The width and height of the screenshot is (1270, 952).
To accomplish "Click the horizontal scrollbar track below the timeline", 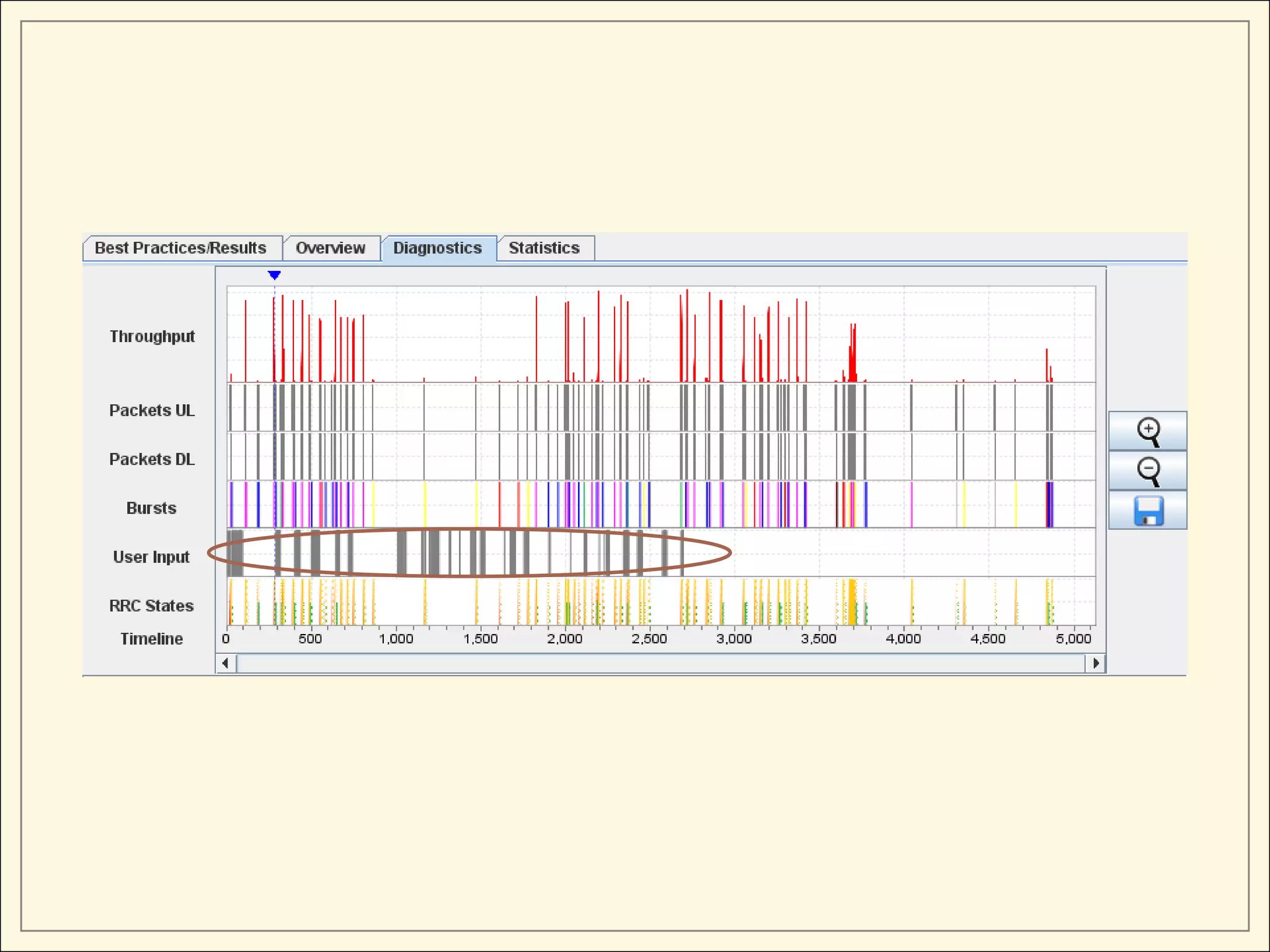I will [660, 663].
